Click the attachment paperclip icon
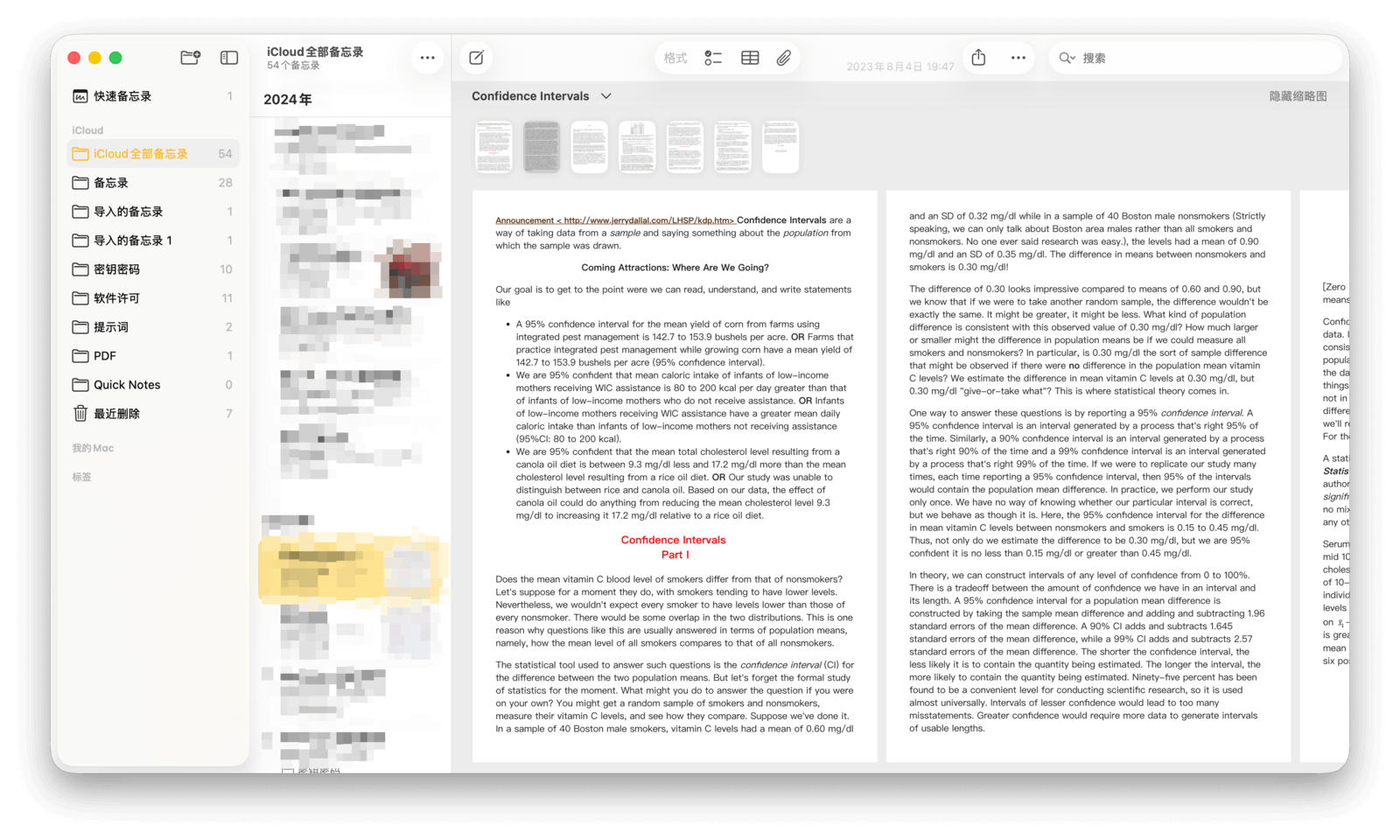 point(784,58)
